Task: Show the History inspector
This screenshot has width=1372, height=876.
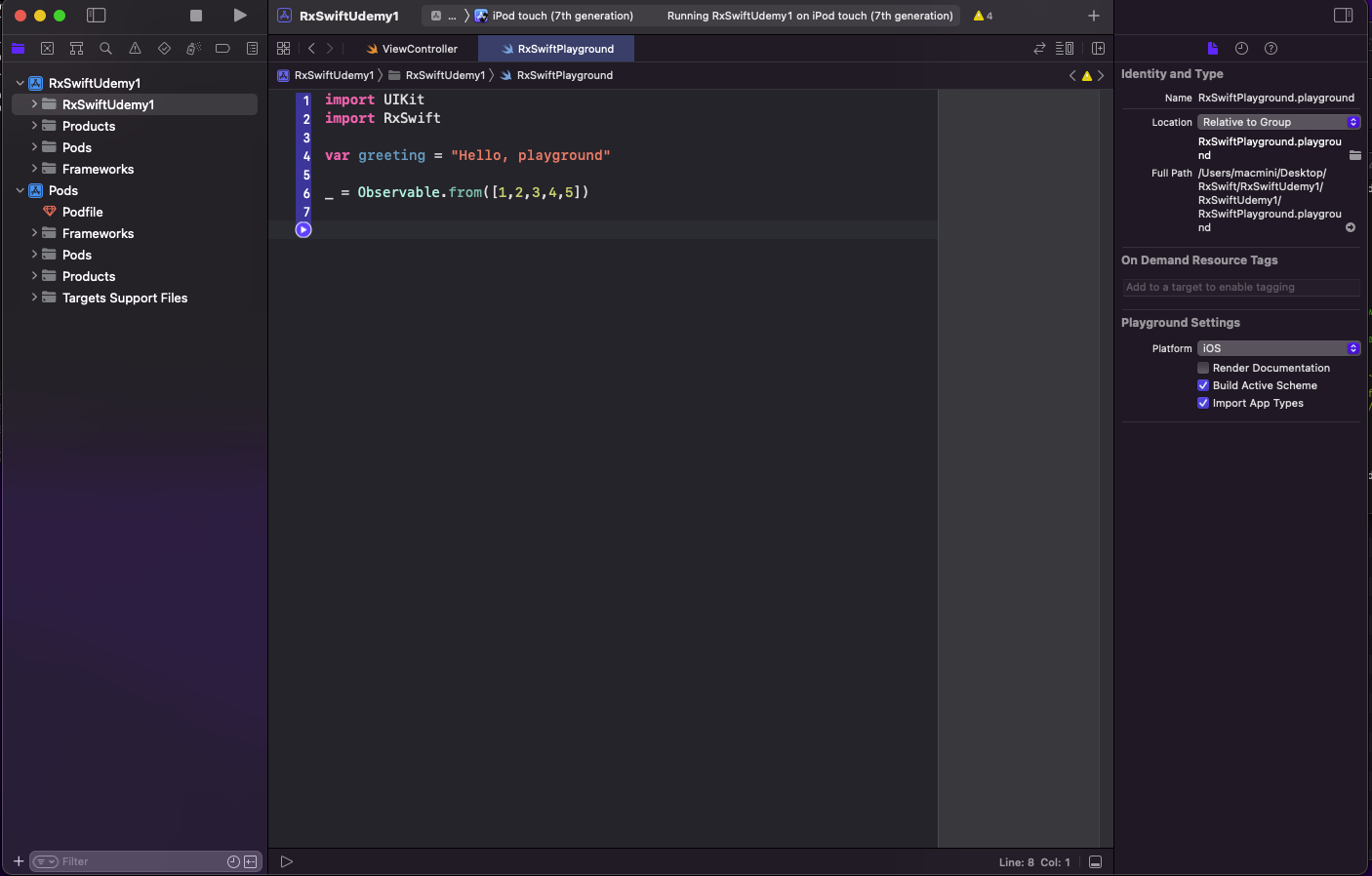Action: coord(1241,48)
